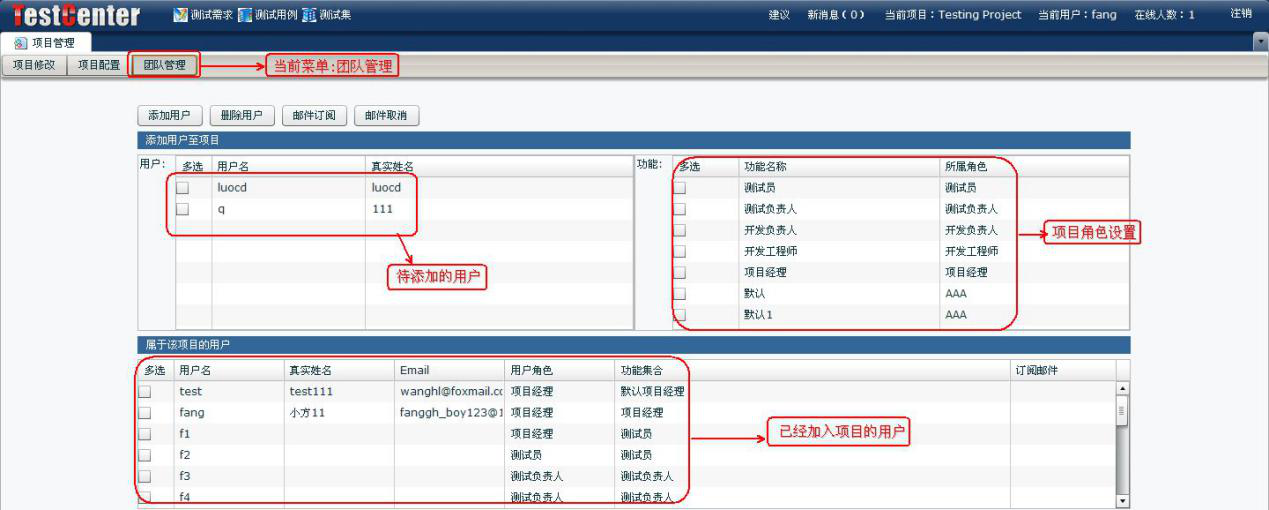Click the project users list scrollbar thumb
This screenshot has width=1269, height=510.
click(x=1122, y=409)
